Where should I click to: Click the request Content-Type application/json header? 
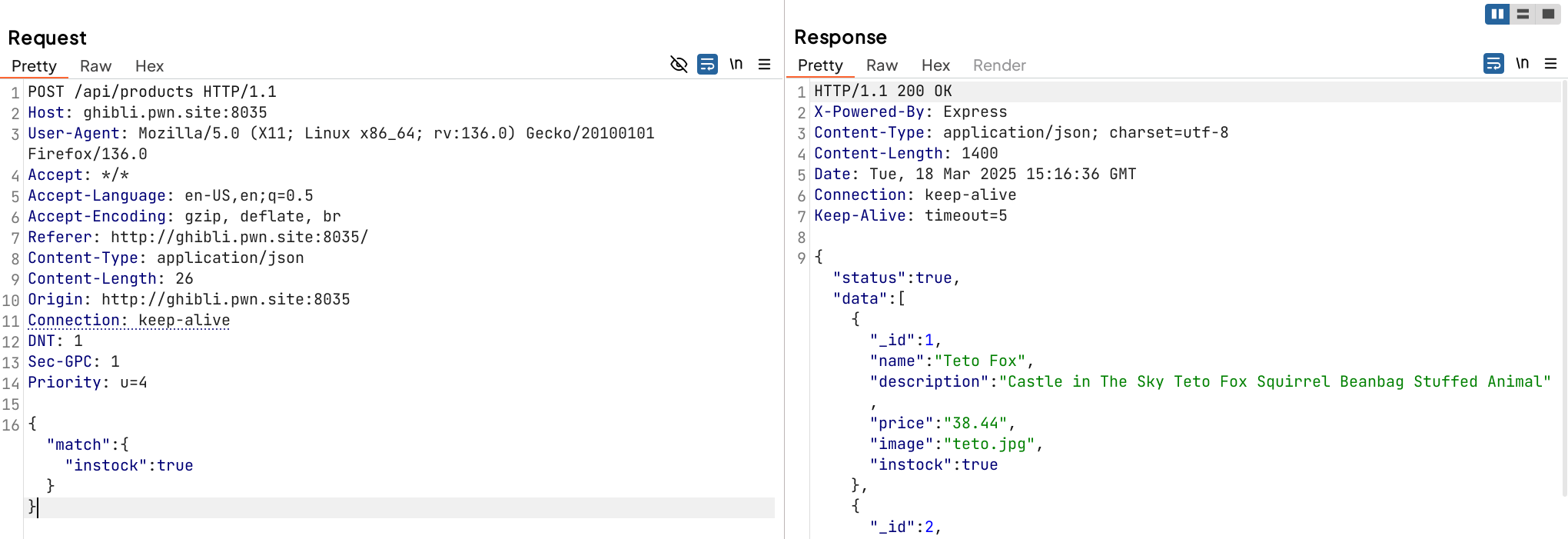[x=166, y=258]
